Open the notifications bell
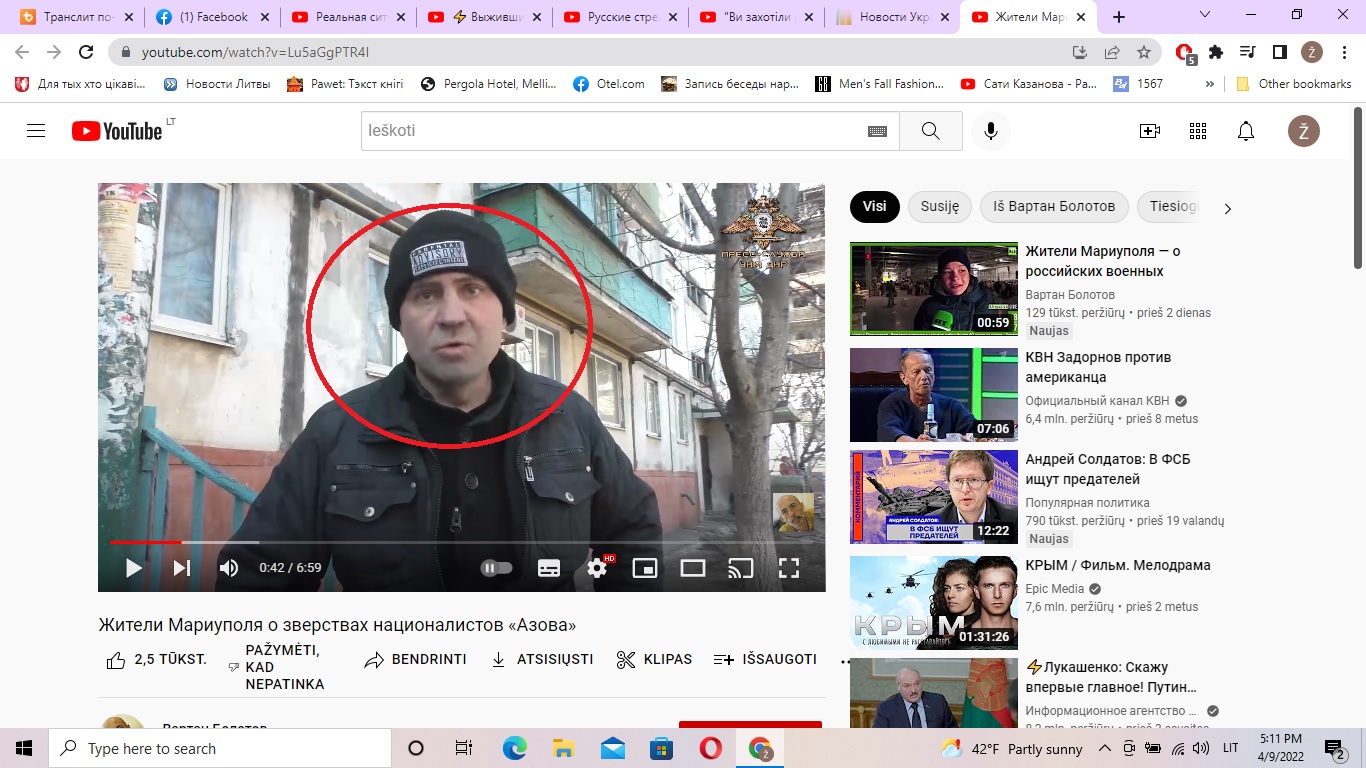This screenshot has width=1366, height=768. pos(1246,131)
